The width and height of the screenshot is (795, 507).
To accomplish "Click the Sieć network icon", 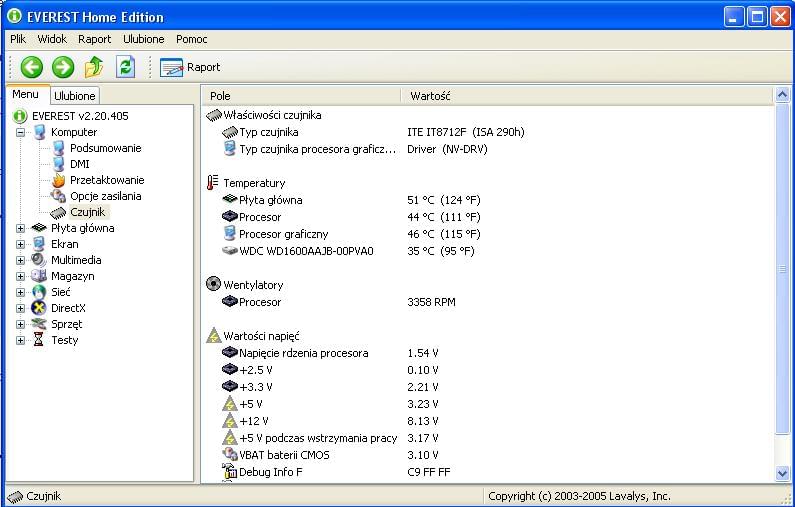I will [39, 292].
